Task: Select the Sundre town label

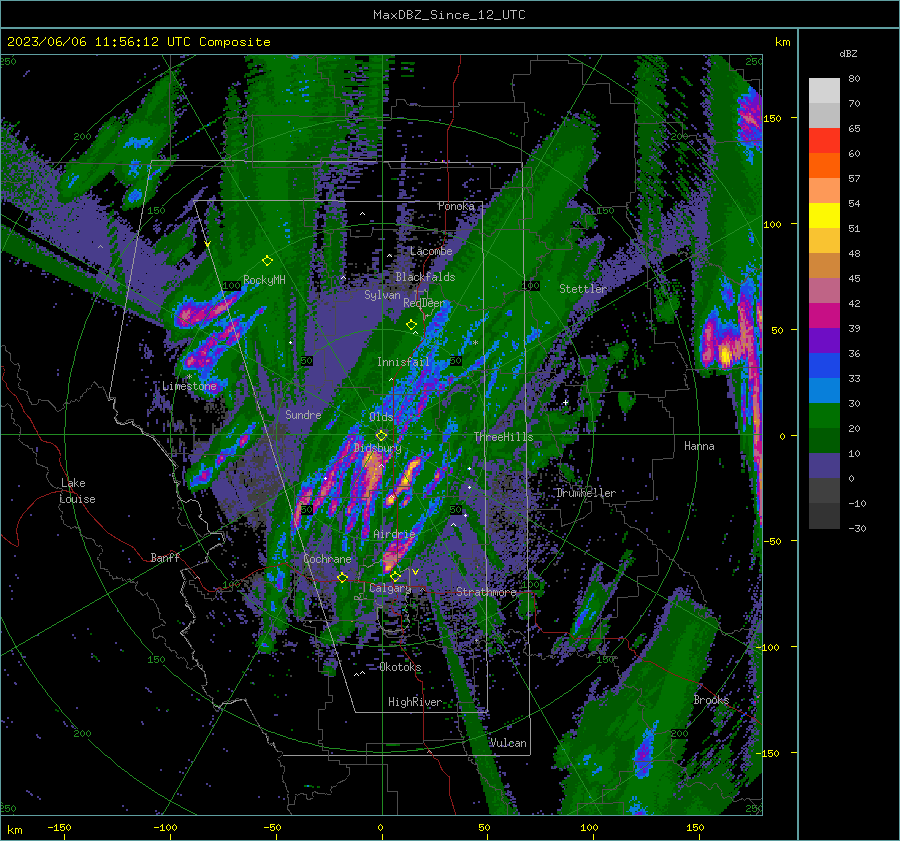Action: [303, 414]
